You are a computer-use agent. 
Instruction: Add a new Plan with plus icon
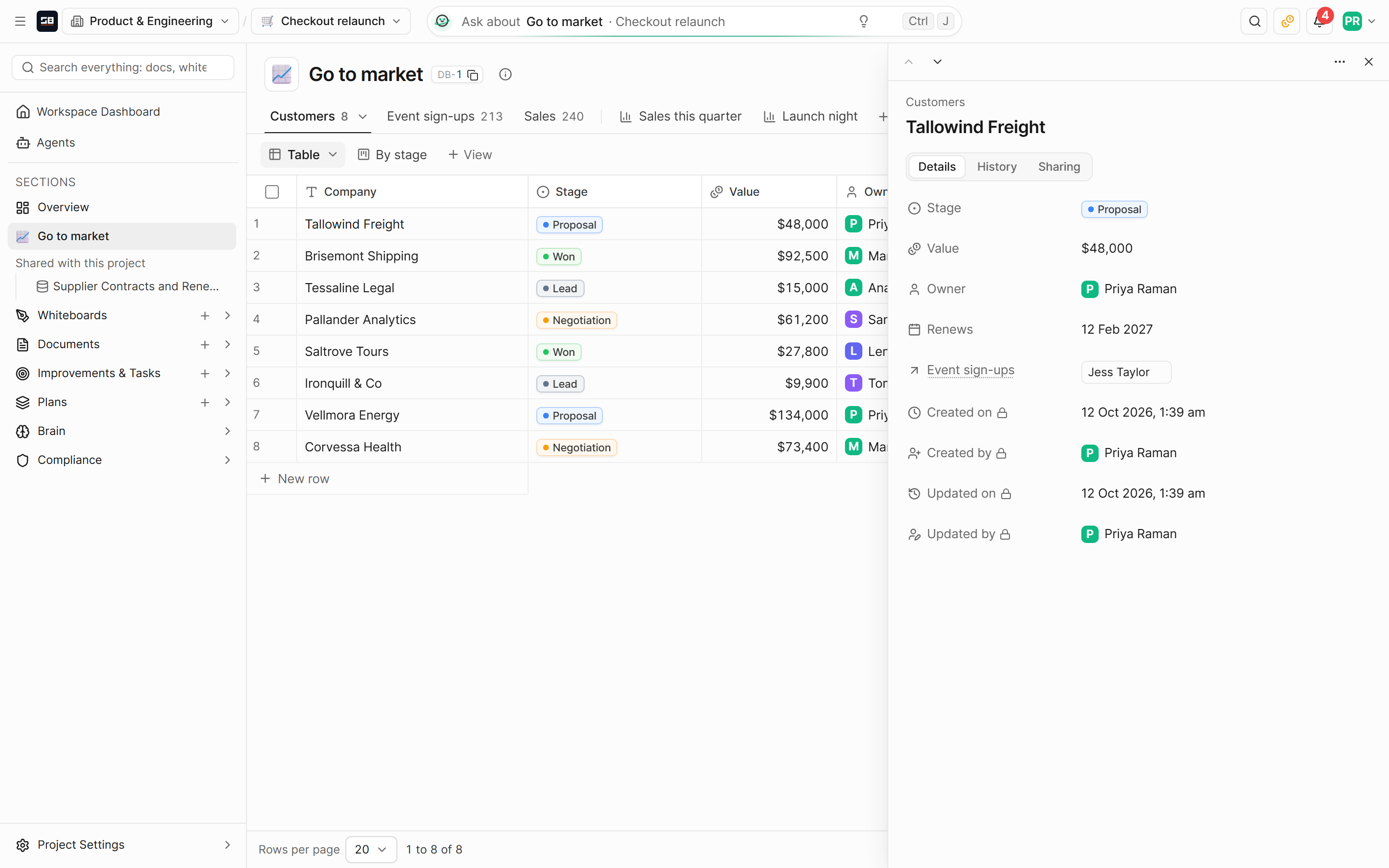204,403
